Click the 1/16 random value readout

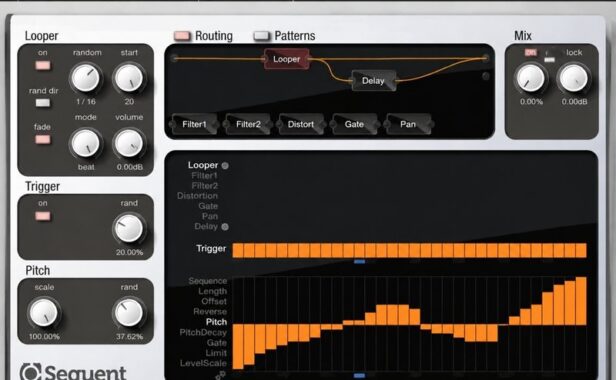point(86,101)
